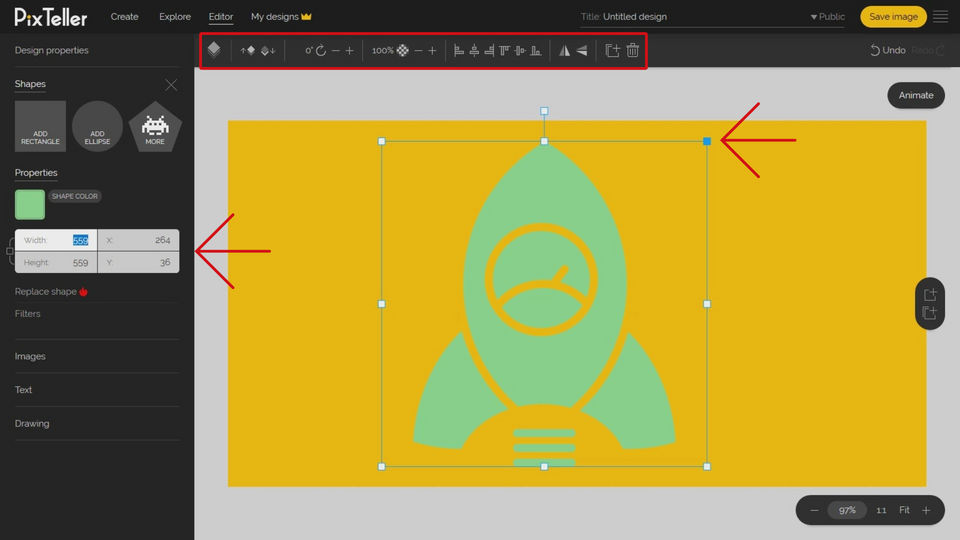Click the Redo button
The height and width of the screenshot is (540, 960).
(x=928, y=50)
